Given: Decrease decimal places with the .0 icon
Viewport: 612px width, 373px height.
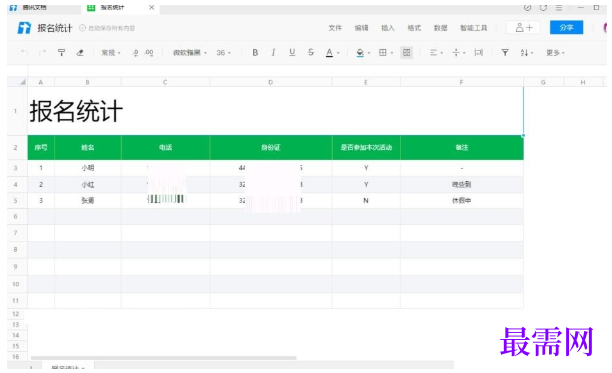Looking at the screenshot, I should tap(135, 53).
